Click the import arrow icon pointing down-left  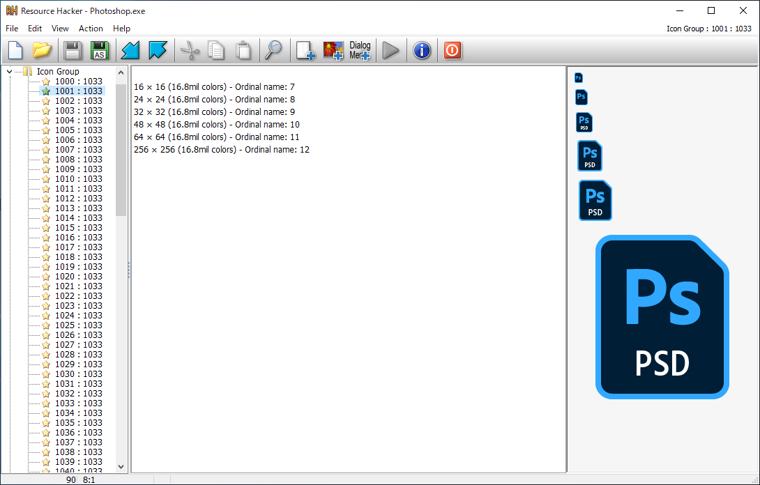130,50
